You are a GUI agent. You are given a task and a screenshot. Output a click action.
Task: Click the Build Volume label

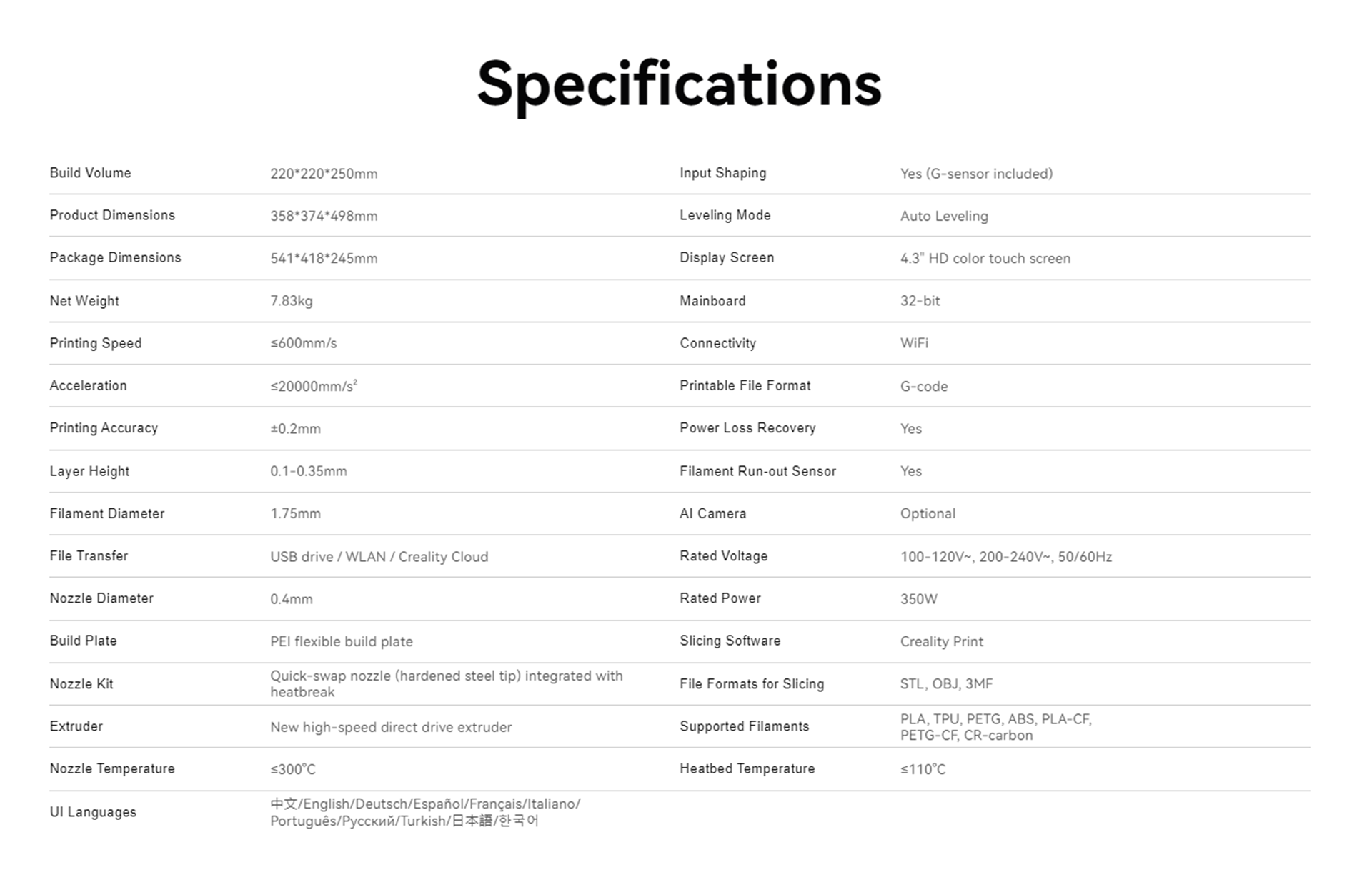pos(90,173)
